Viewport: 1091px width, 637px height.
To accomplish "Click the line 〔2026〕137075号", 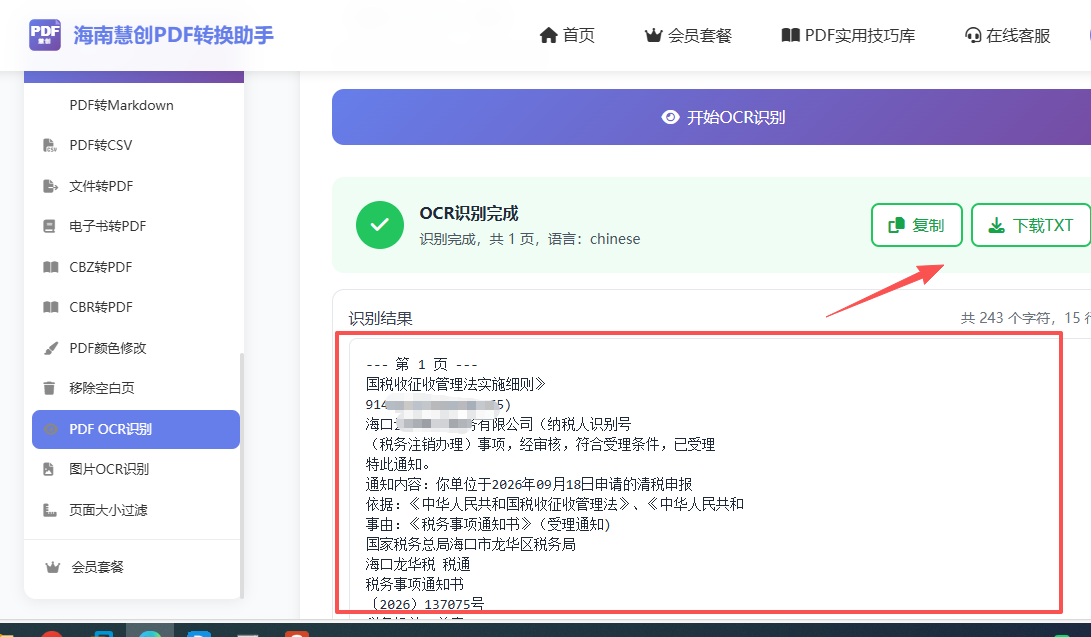I will click(x=424, y=604).
